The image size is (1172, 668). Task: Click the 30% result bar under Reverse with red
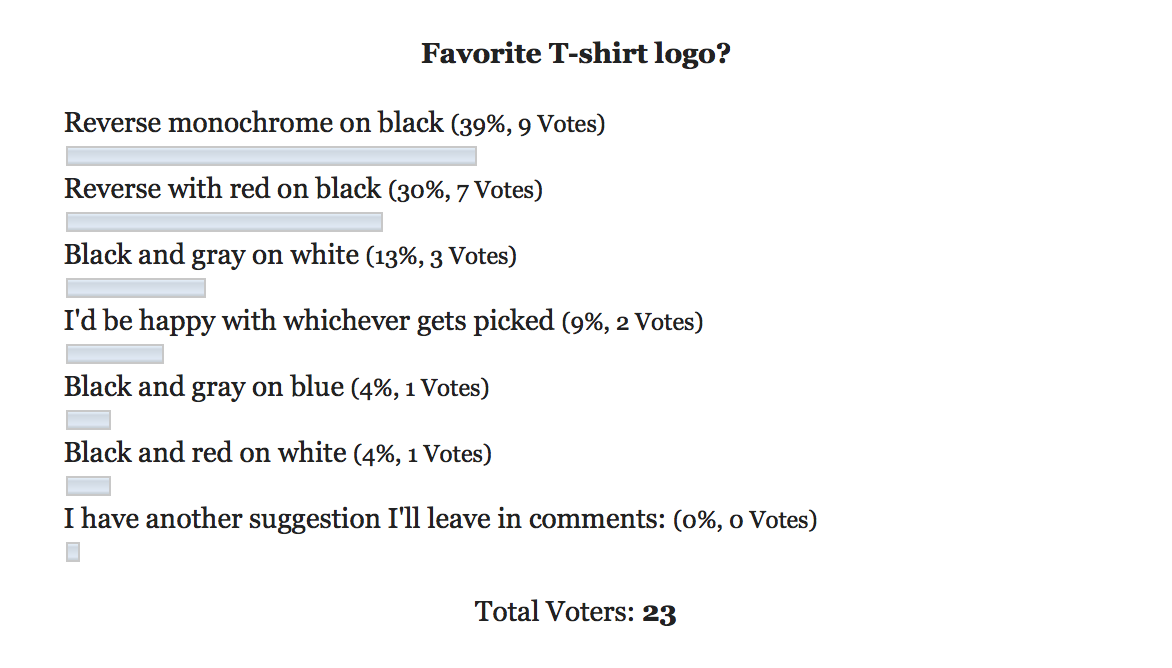coord(224,222)
